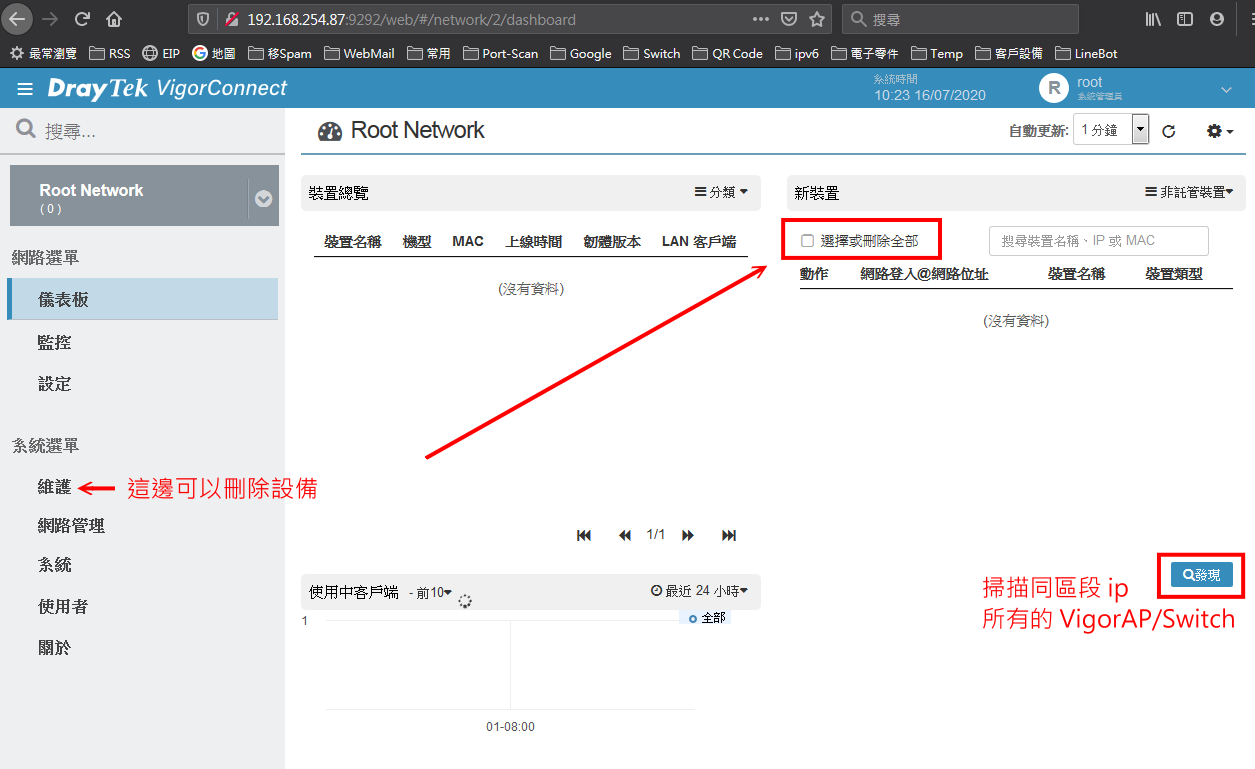Toggle the 選擇或刪除全部 checkbox
Viewport: 1255px width, 769px height.
tap(808, 241)
